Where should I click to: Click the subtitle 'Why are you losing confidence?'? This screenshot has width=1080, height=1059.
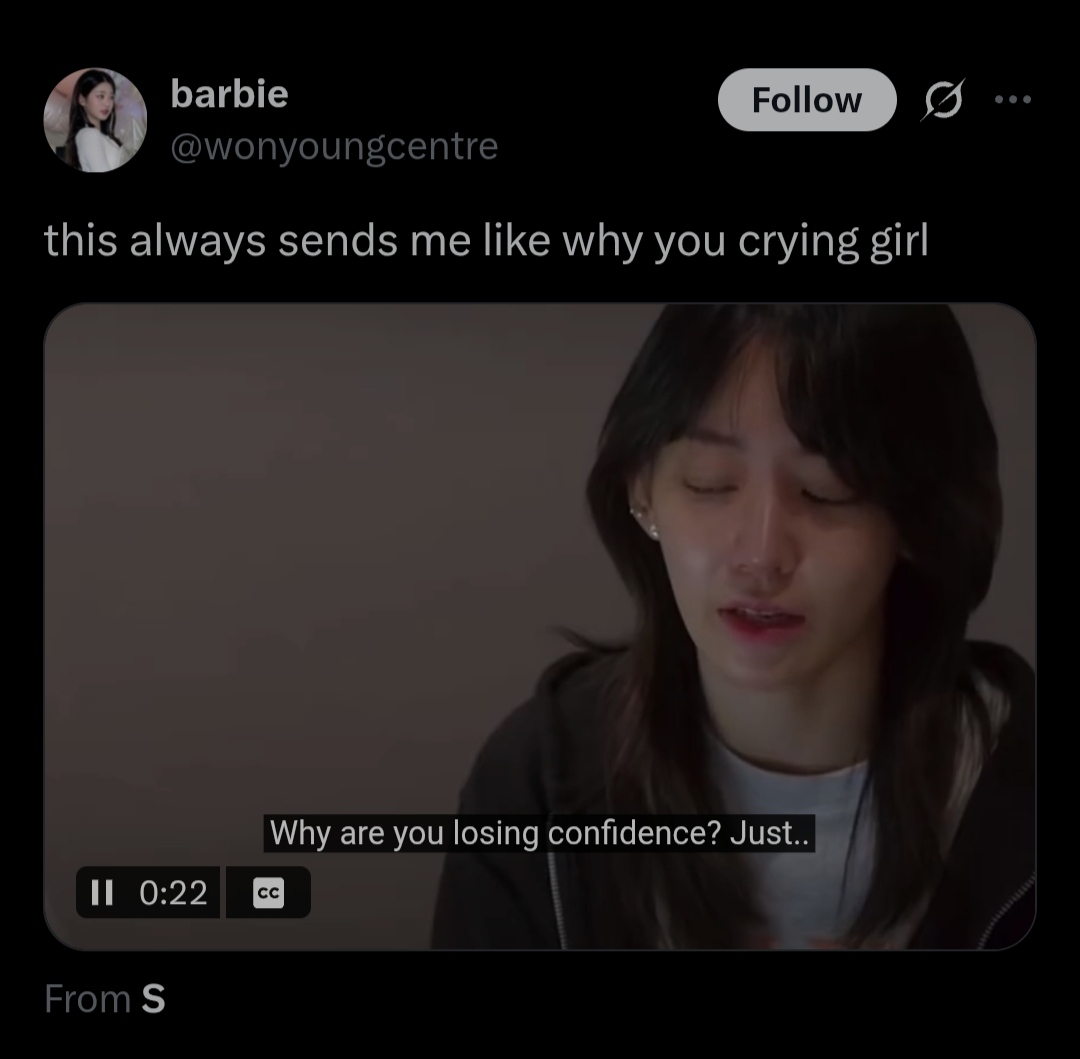[495, 833]
